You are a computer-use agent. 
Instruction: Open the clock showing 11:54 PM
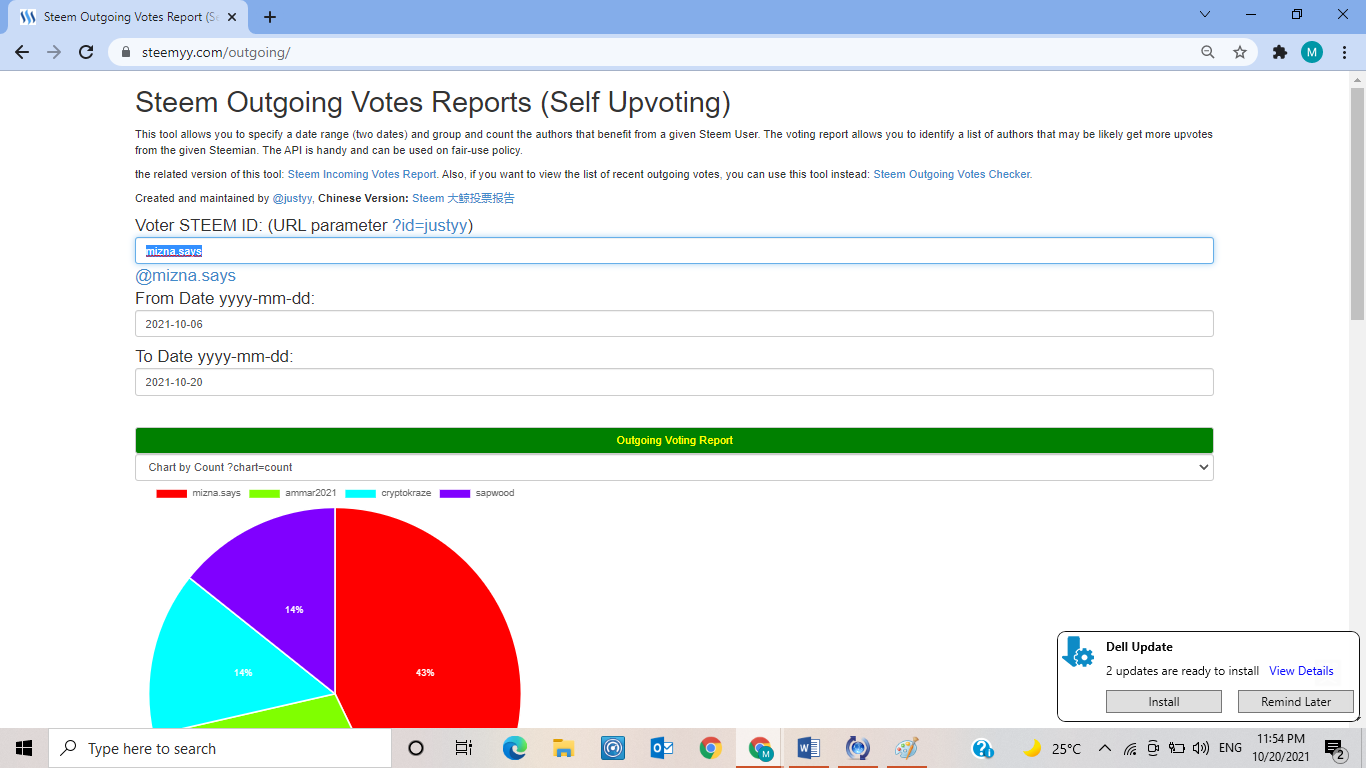click(1280, 748)
